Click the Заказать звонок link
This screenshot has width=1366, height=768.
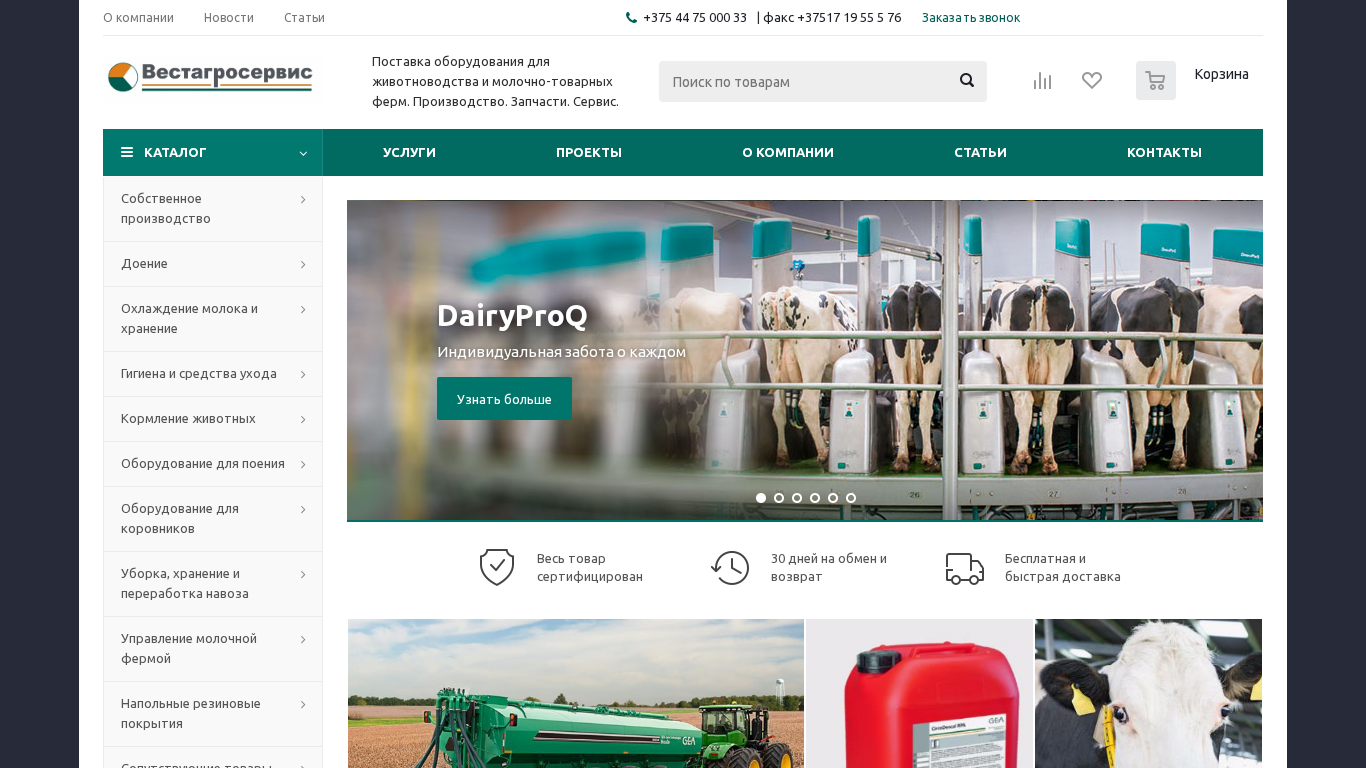click(x=971, y=18)
